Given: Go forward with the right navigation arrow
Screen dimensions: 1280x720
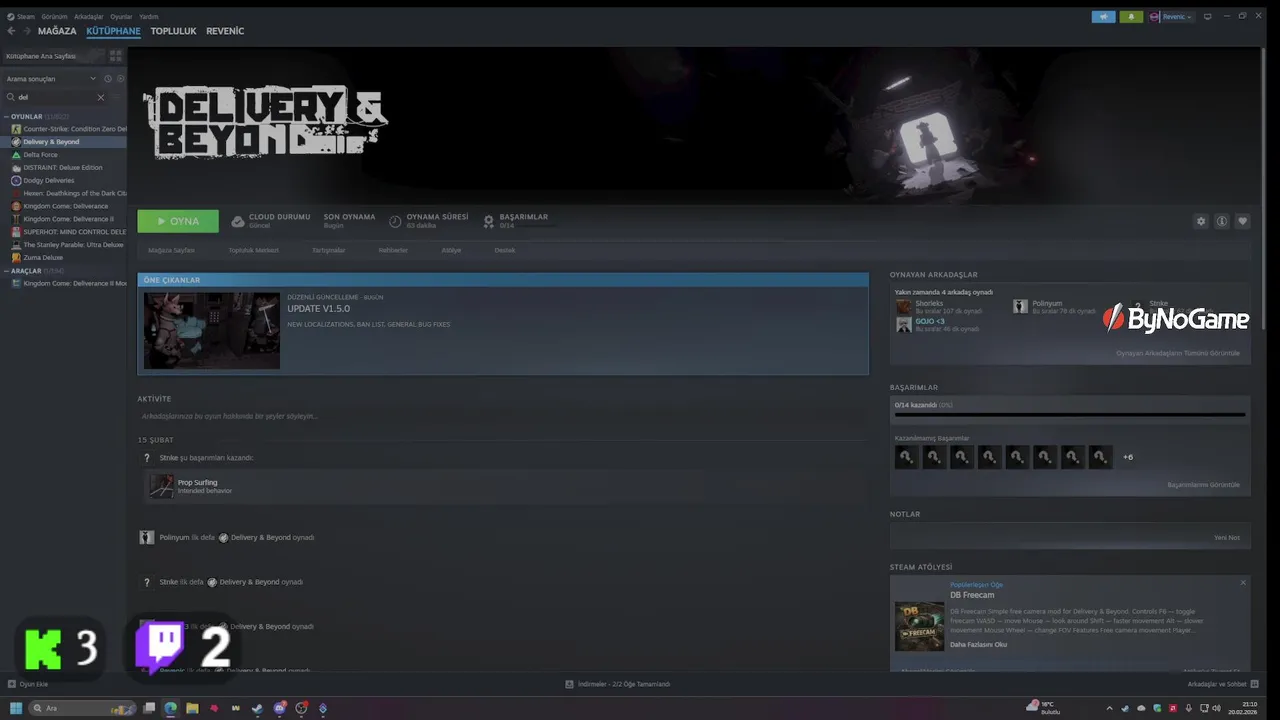Looking at the screenshot, I should 27,31.
